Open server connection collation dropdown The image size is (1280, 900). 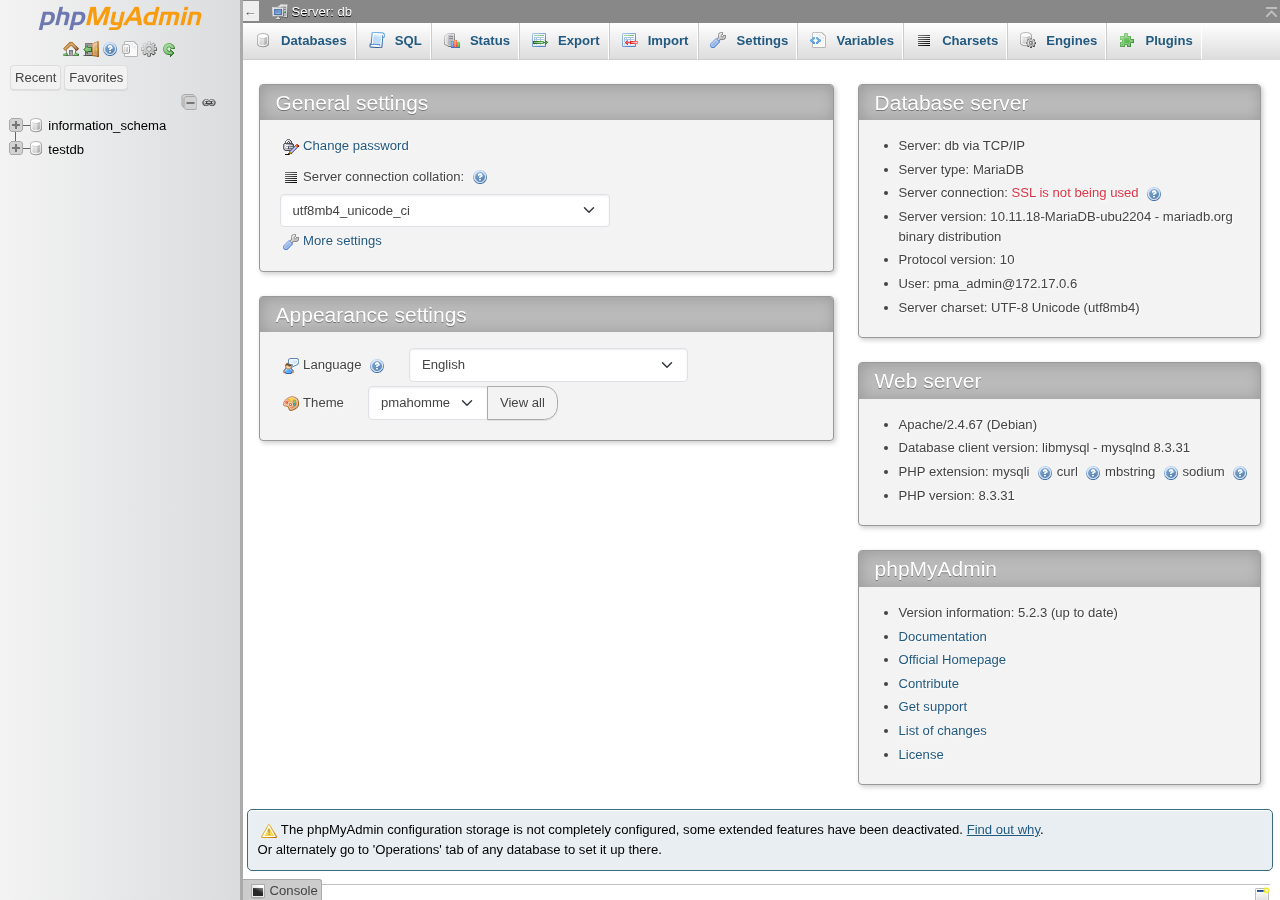(x=445, y=211)
